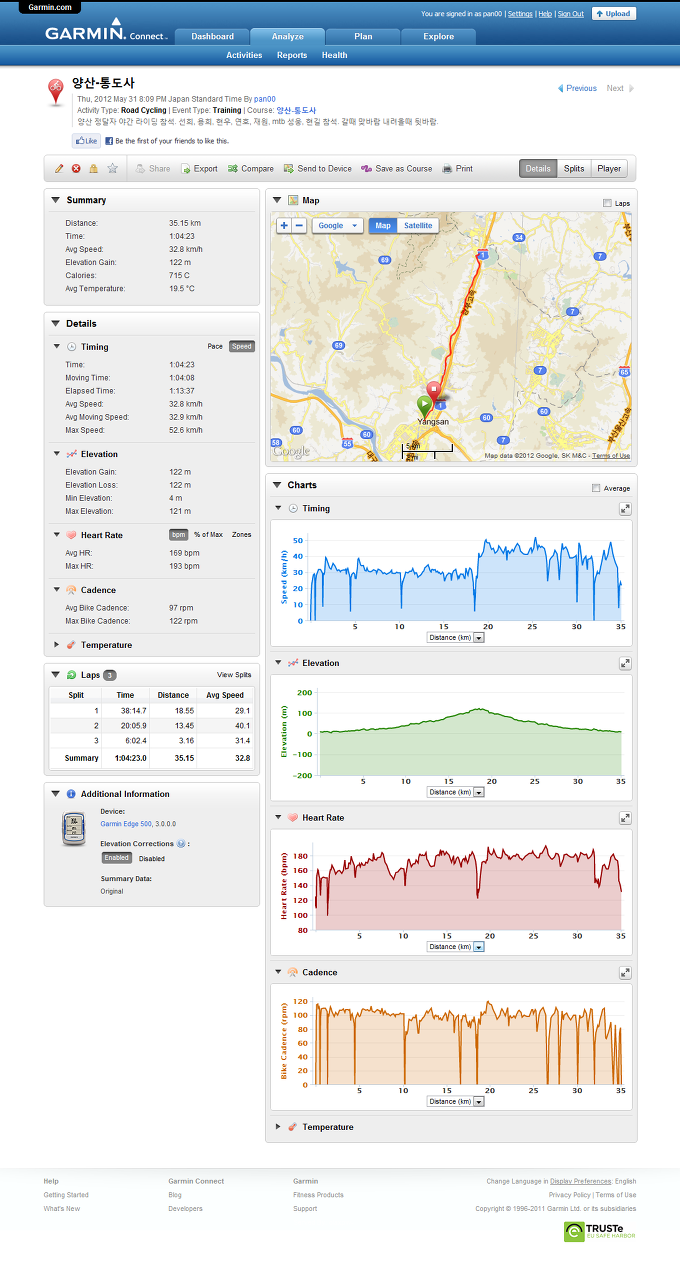680x1264 pixels.
Task: Open the Plan tab
Action: (x=363, y=37)
